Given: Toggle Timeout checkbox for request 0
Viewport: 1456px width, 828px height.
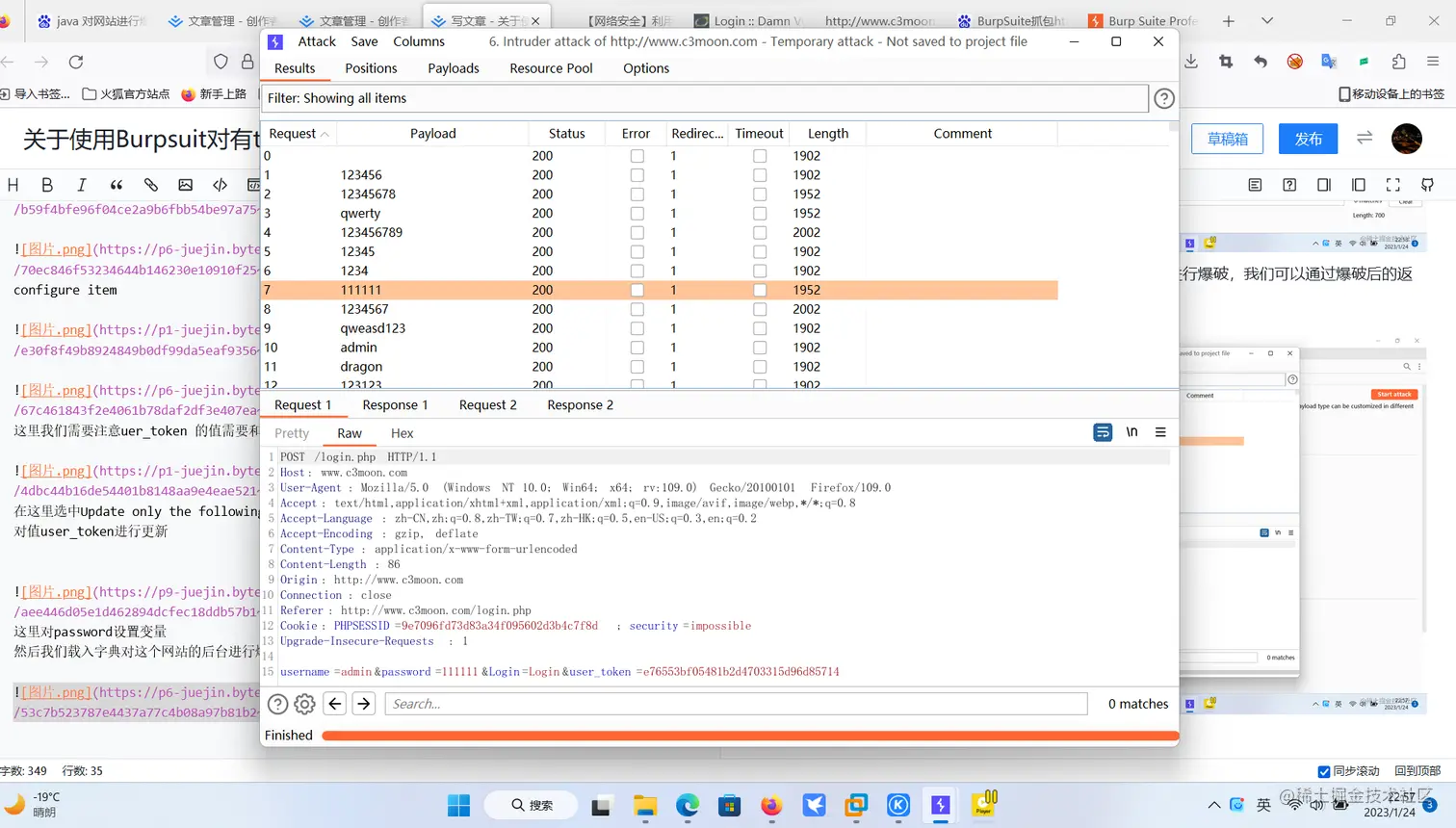Looking at the screenshot, I should [760, 156].
